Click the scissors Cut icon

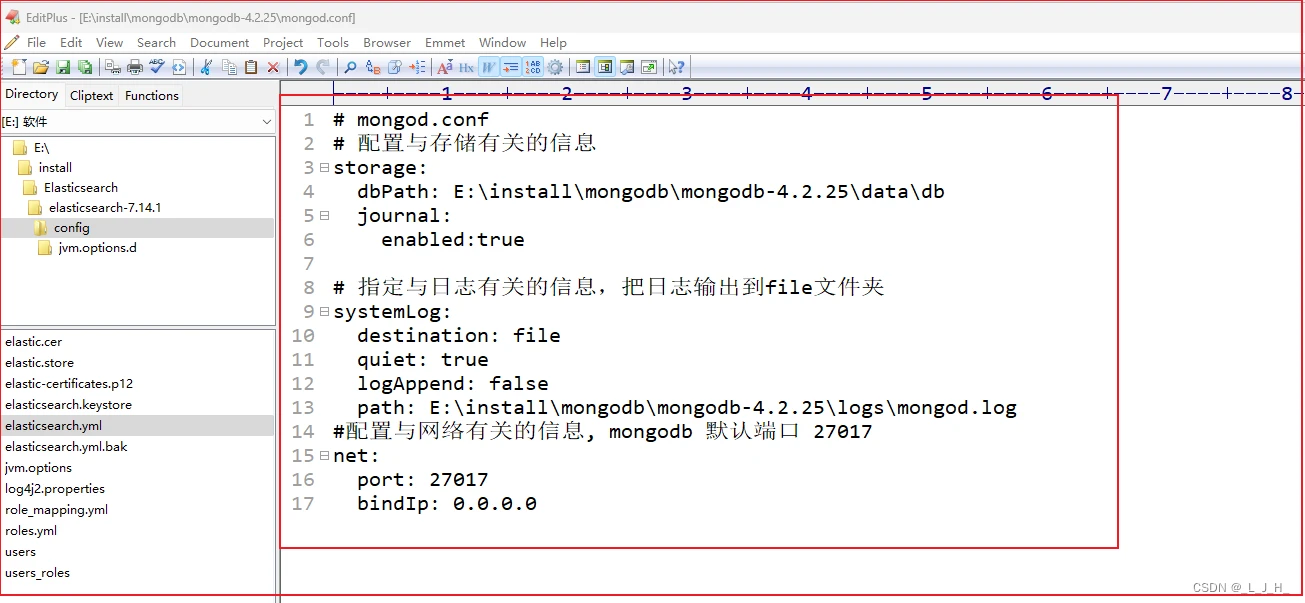[207, 67]
